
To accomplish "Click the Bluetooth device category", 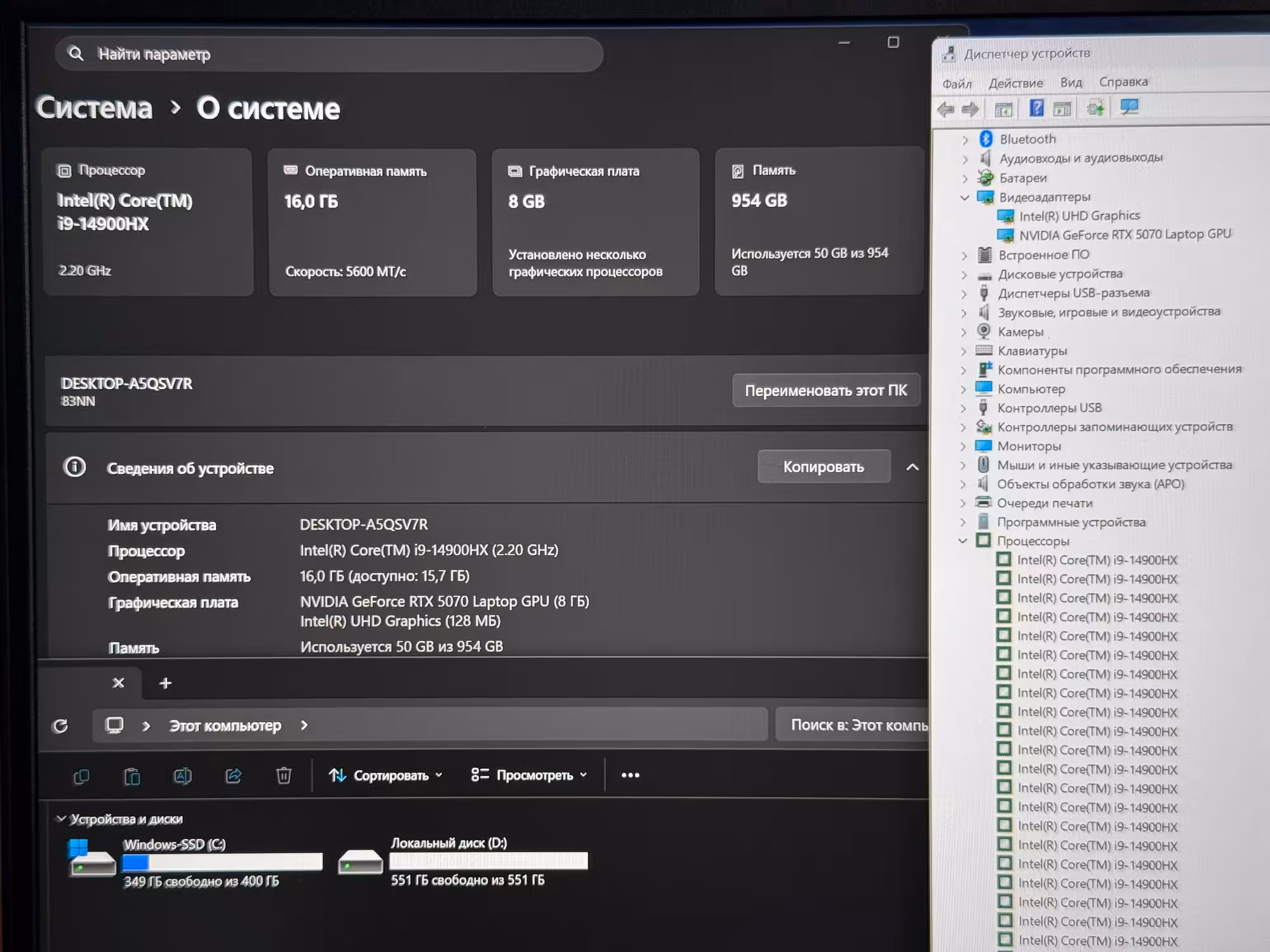I will click(x=1027, y=139).
